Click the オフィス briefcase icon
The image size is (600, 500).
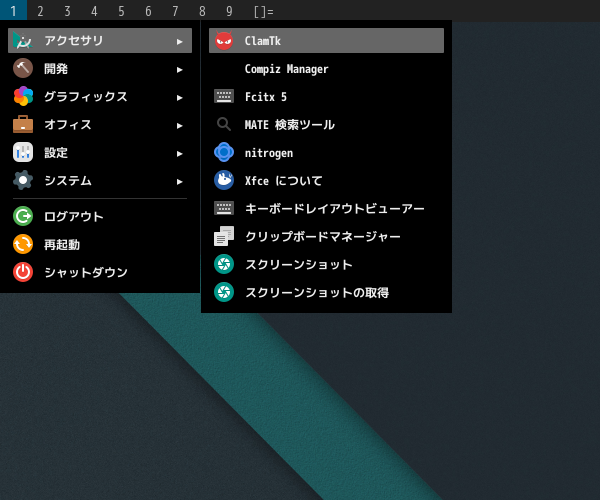23,124
